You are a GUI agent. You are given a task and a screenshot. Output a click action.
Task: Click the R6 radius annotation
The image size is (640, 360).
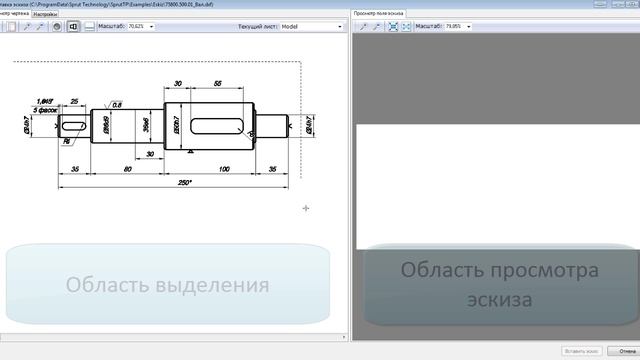point(67,142)
